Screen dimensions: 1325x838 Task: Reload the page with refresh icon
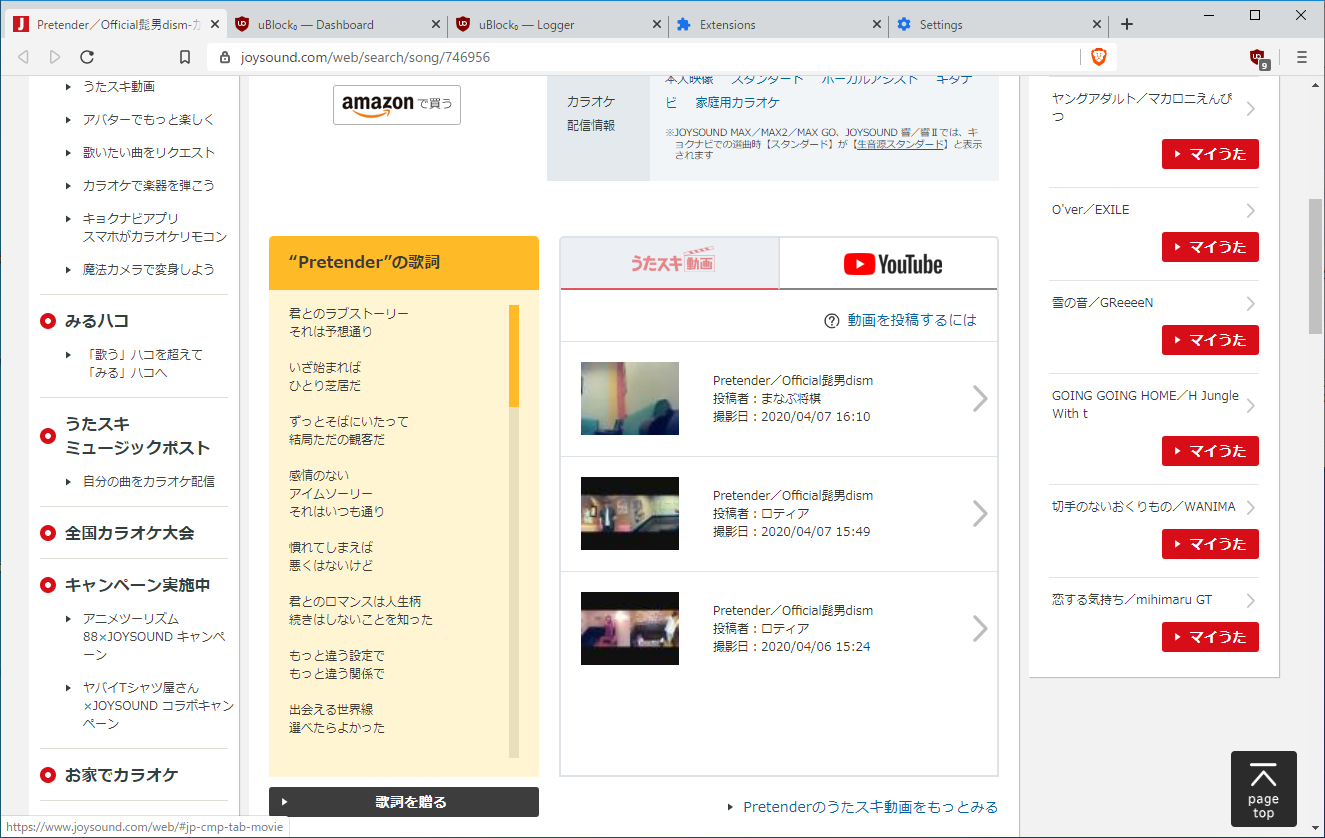tap(87, 57)
